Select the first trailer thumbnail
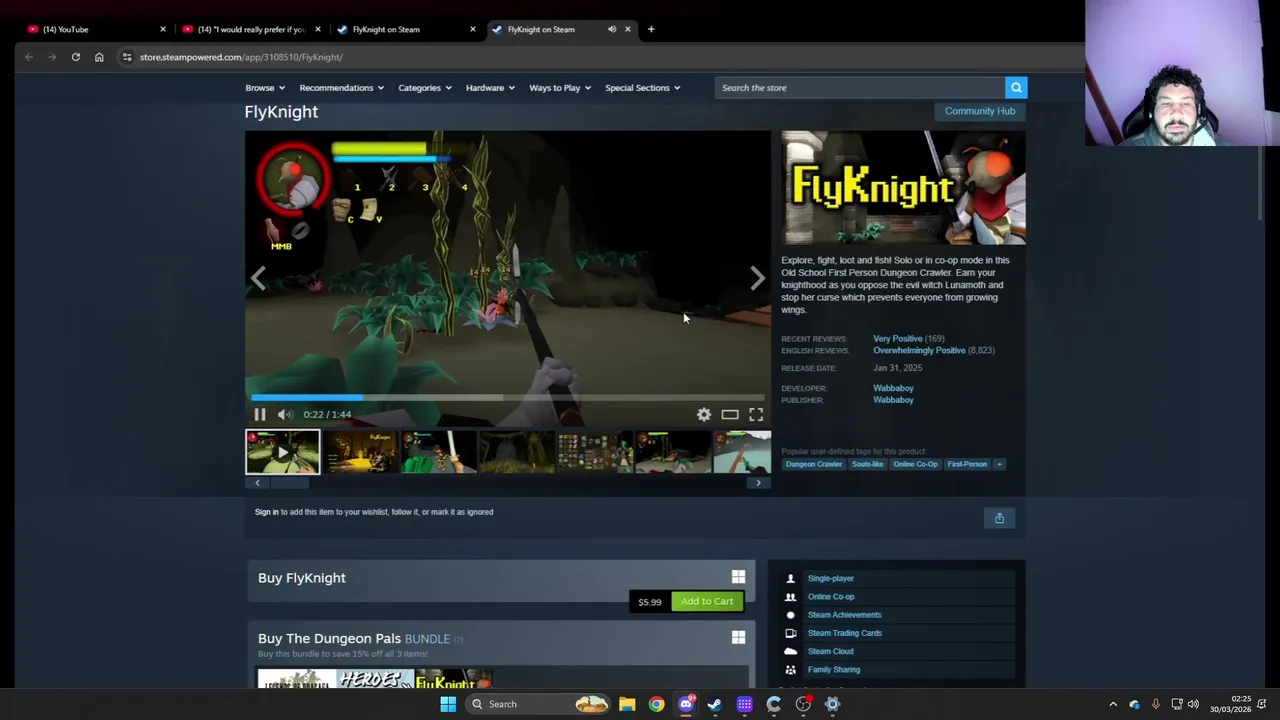The image size is (1280, 720). [x=283, y=452]
